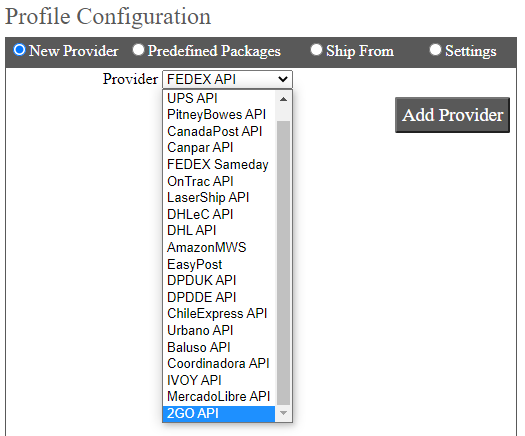This screenshot has width=525, height=436.
Task: Select EasyPost in the provider list
Action: click(219, 265)
